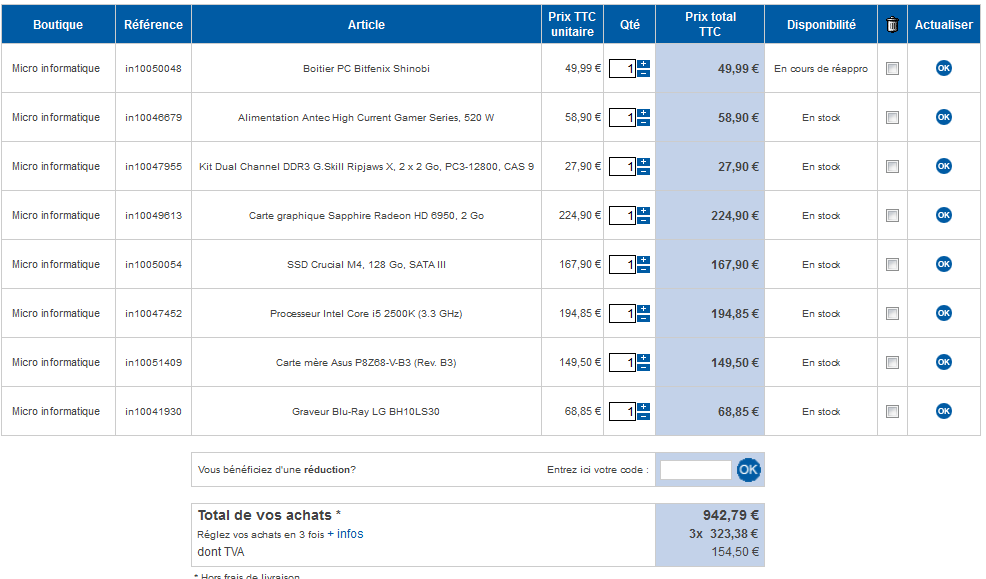Validate the reduction code with OK button
The height and width of the screenshot is (579, 986).
click(x=749, y=469)
